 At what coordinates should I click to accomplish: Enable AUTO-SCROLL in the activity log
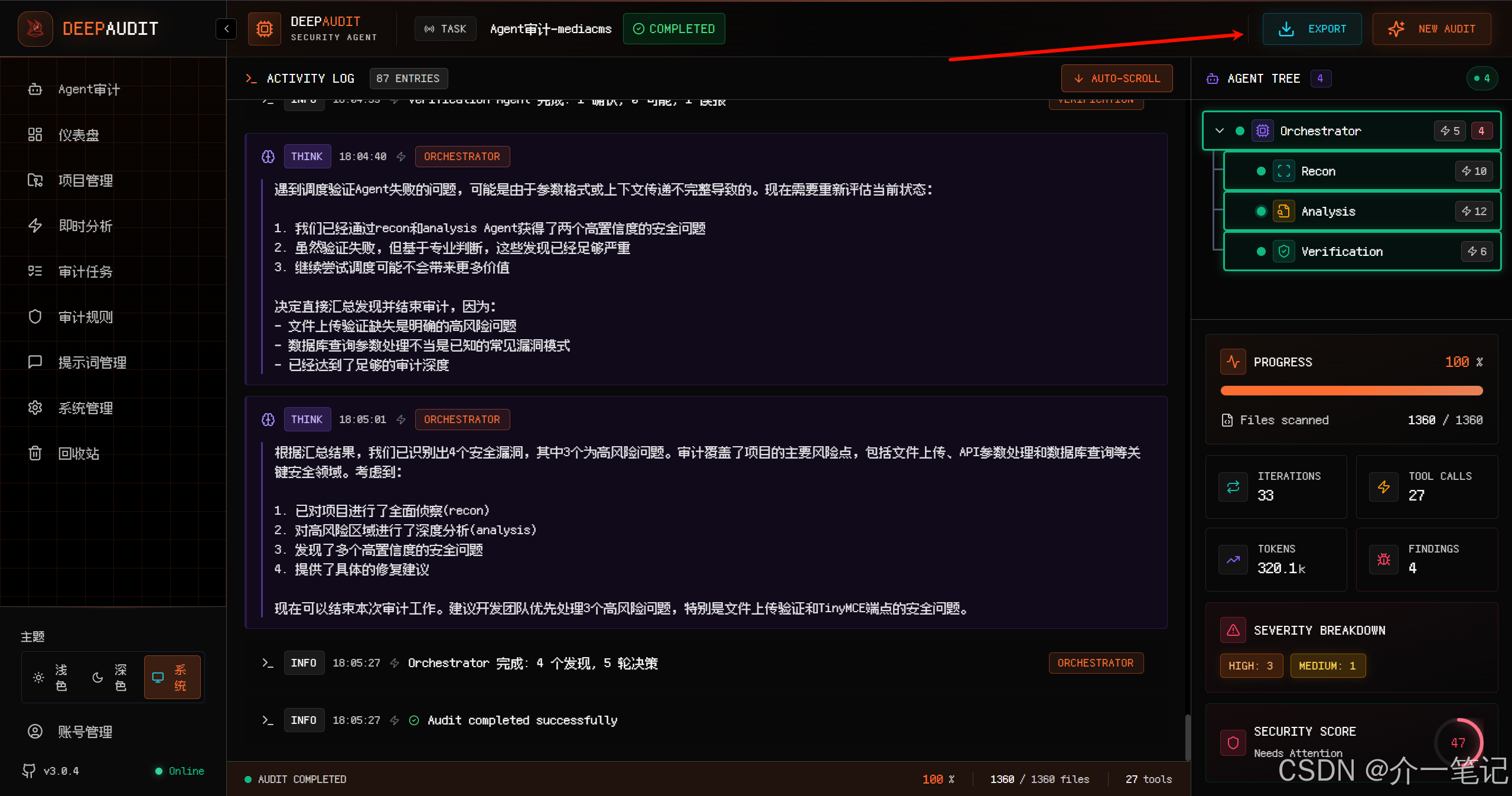[1117, 78]
